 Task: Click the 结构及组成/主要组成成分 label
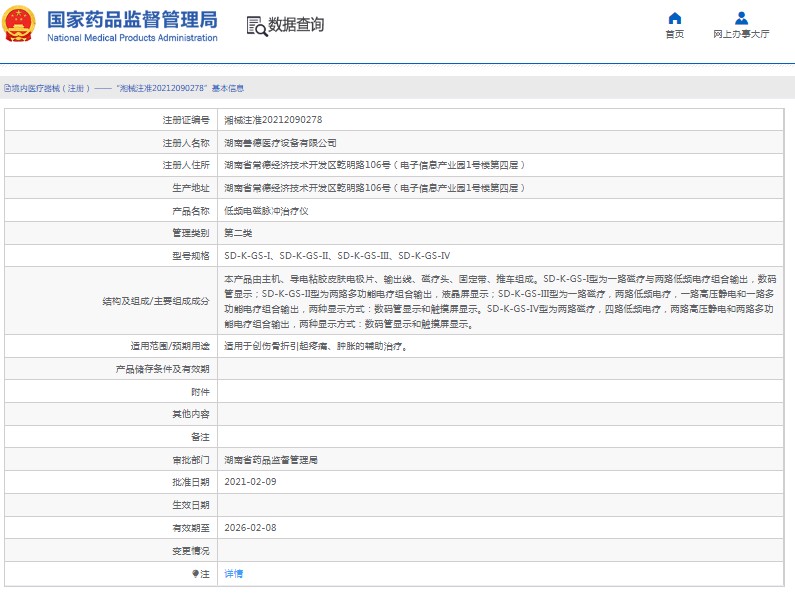(x=156, y=301)
